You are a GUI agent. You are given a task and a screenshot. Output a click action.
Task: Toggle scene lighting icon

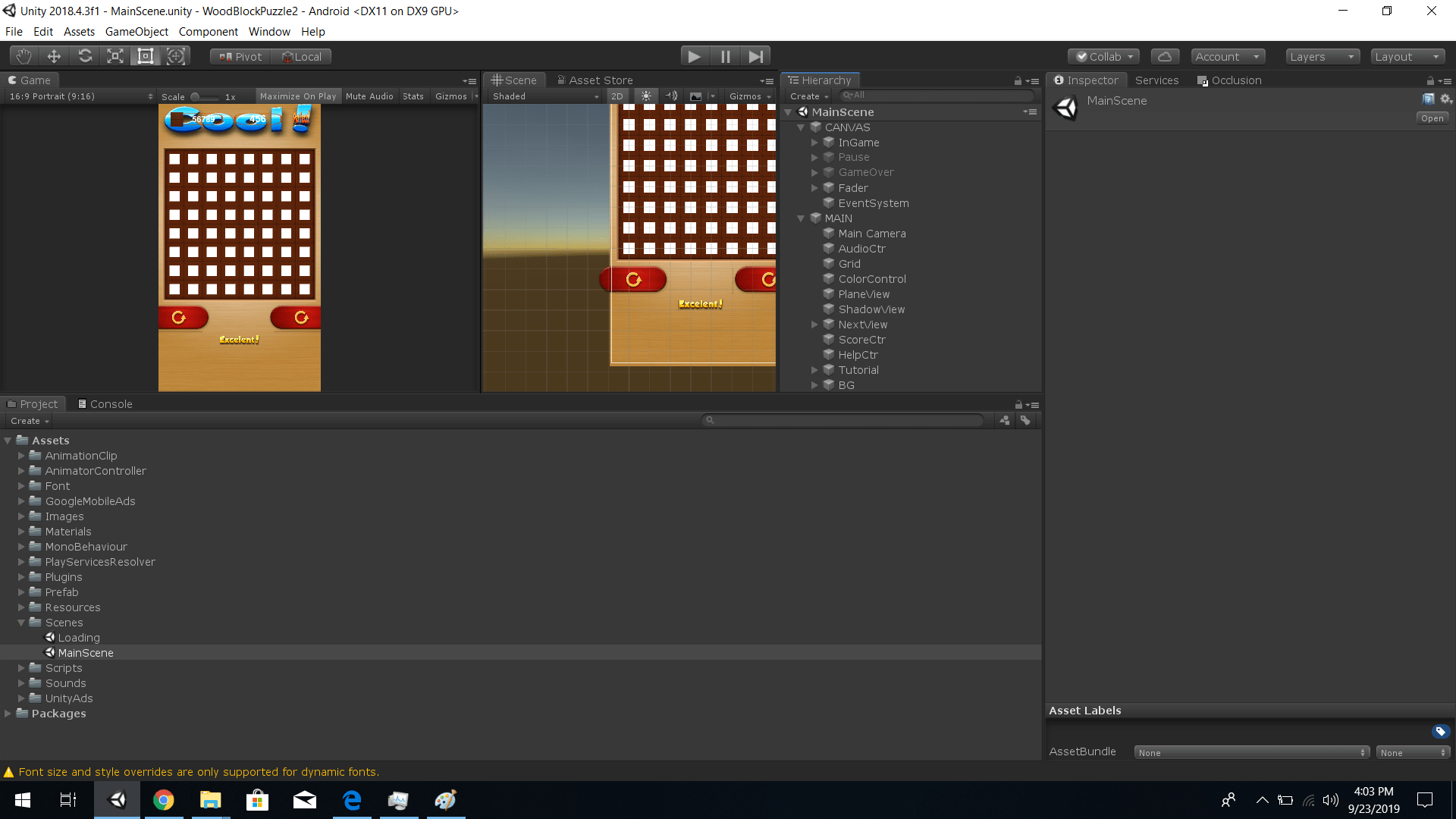[x=646, y=96]
